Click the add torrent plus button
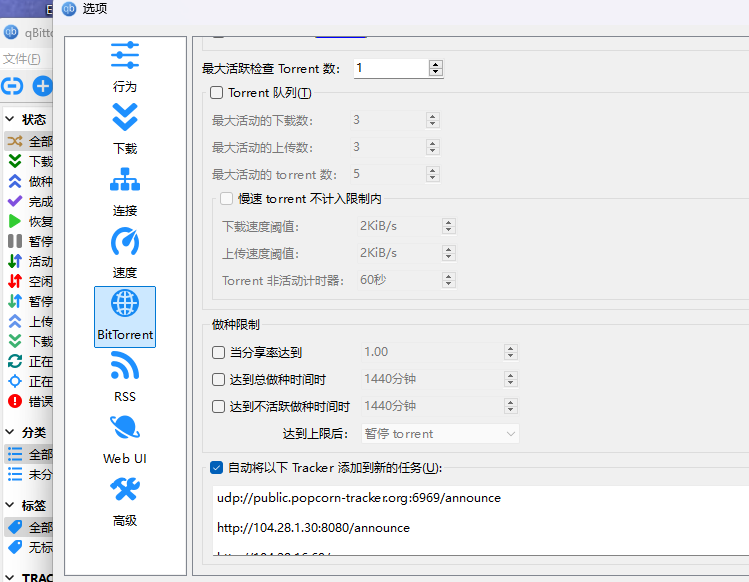 [43, 86]
